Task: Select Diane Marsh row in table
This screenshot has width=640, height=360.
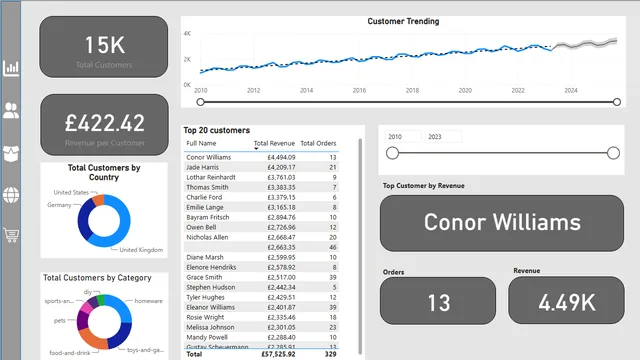Action: [x=261, y=257]
